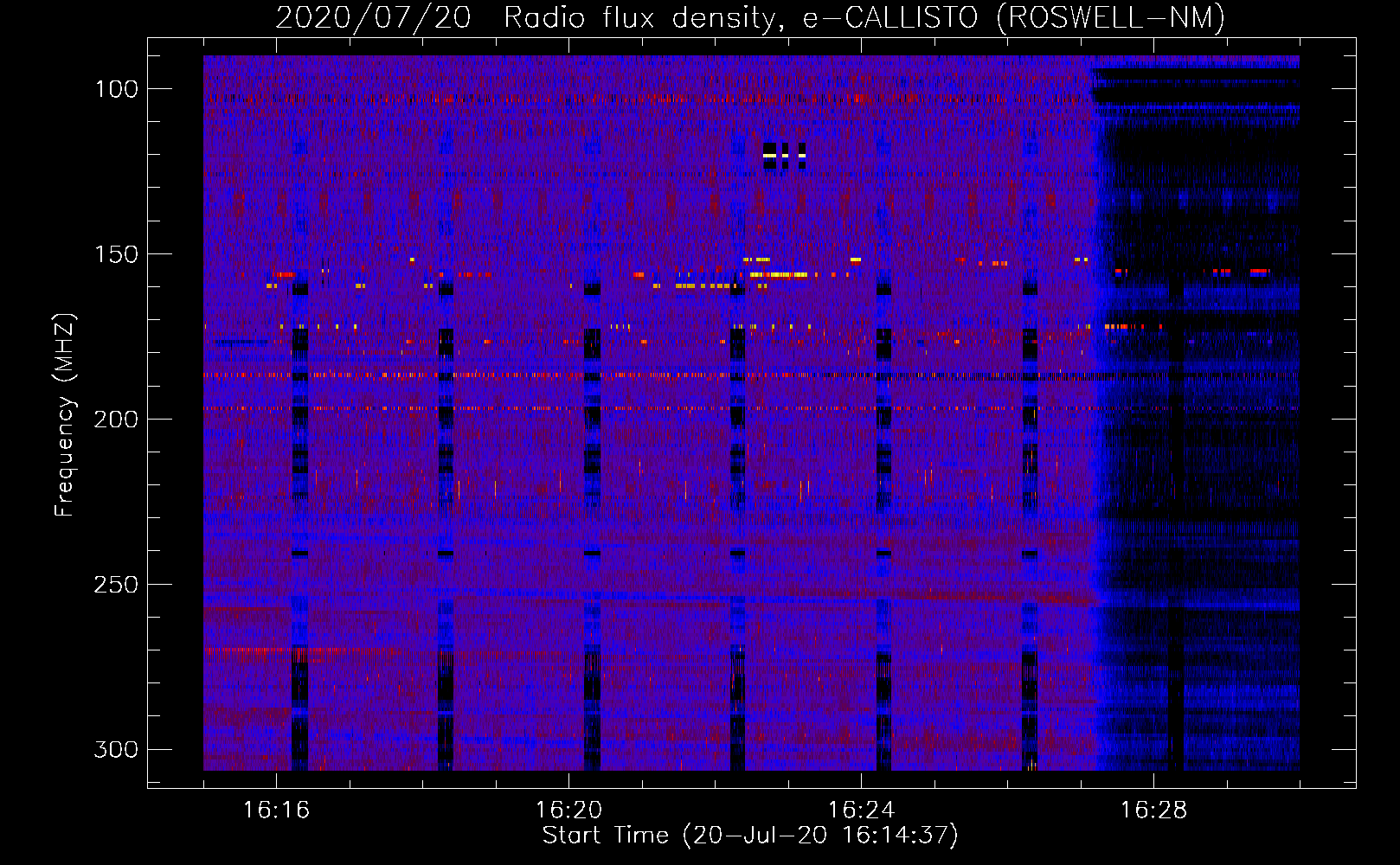1400x865 pixels.
Task: Click the 300 frequency tick label
Action: point(116,749)
